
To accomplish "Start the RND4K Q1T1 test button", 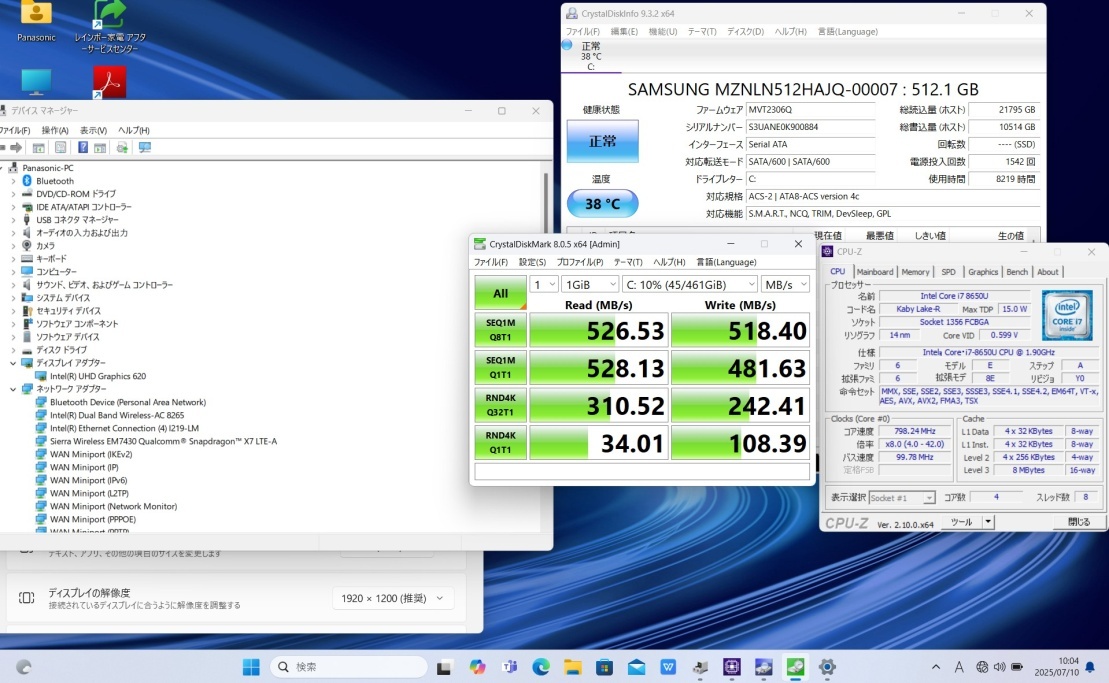I will [x=500, y=443].
